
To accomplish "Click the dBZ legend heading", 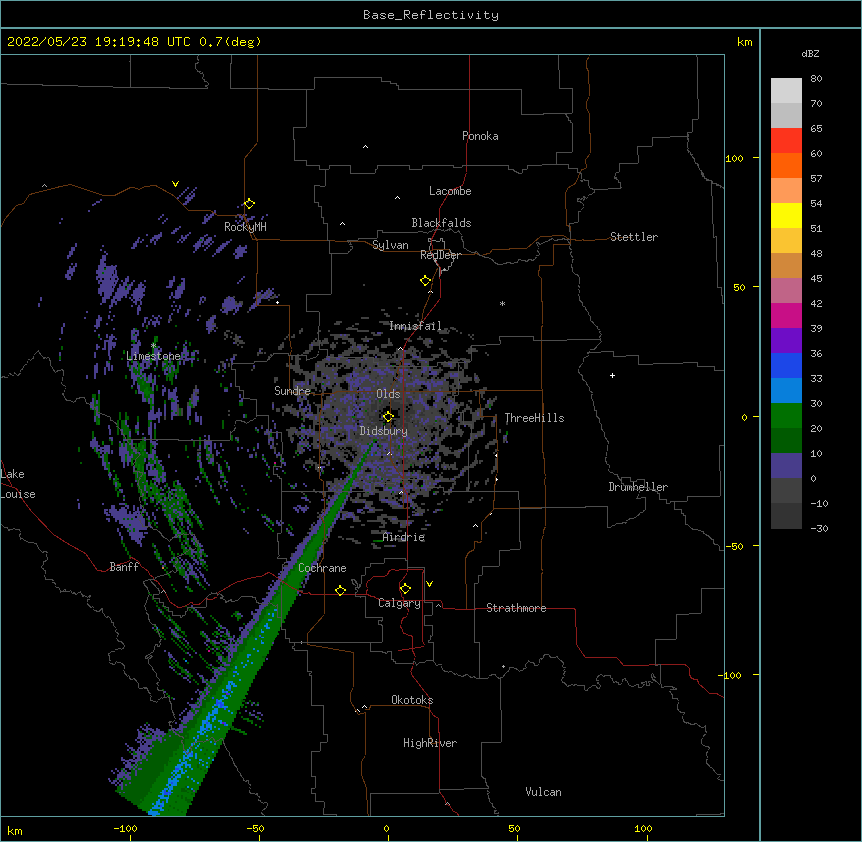I will click(810, 54).
